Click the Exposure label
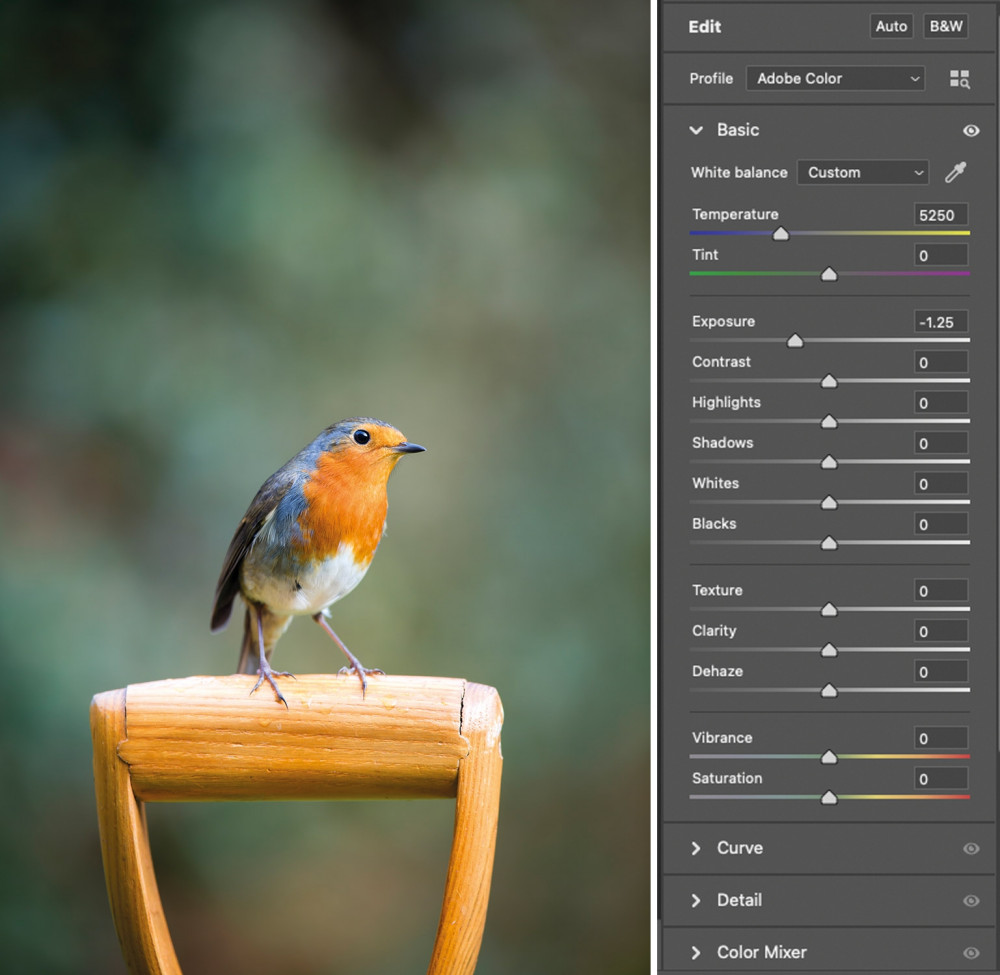 tap(723, 321)
